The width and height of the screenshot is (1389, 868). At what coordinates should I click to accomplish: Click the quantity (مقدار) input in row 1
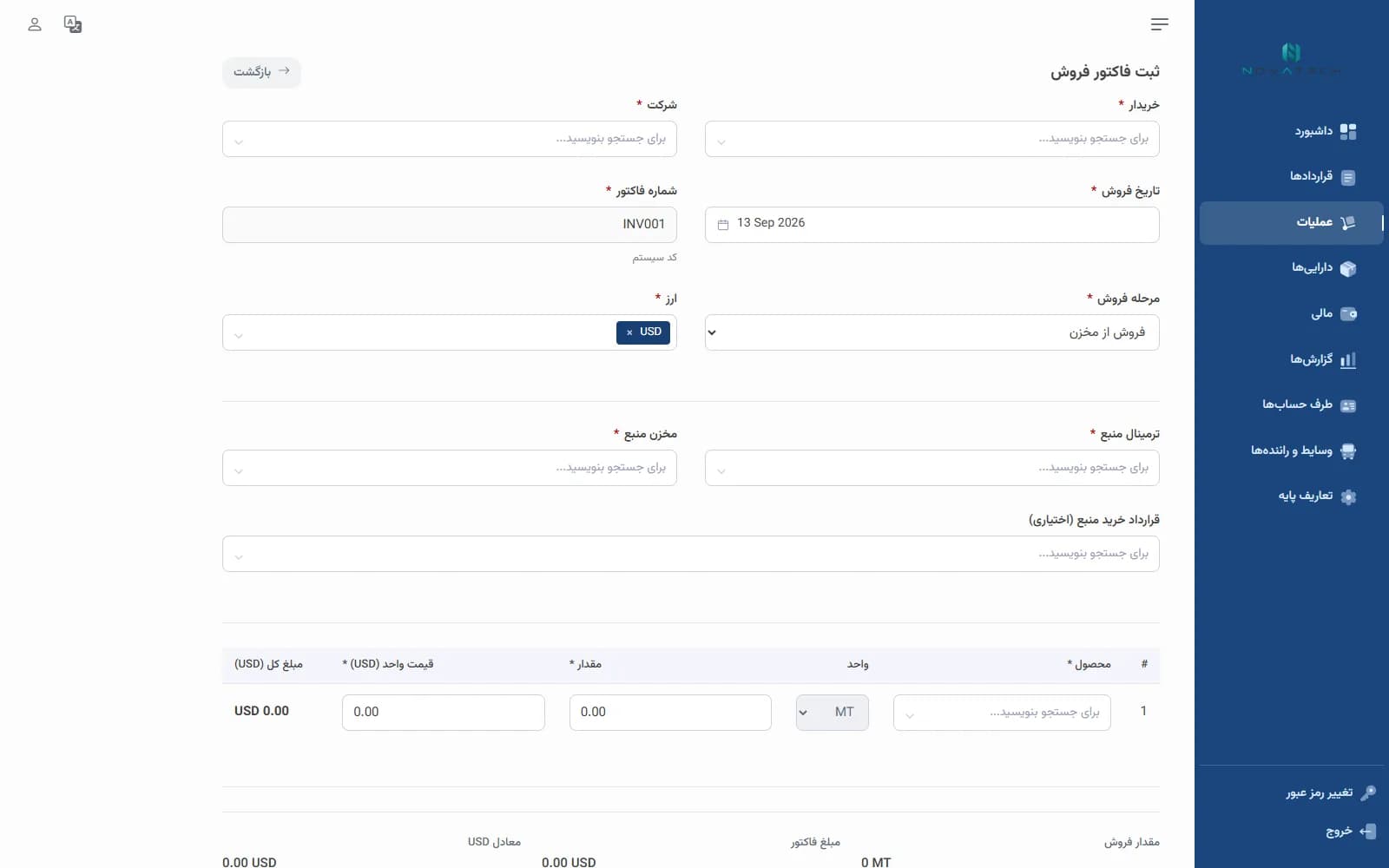[670, 713]
